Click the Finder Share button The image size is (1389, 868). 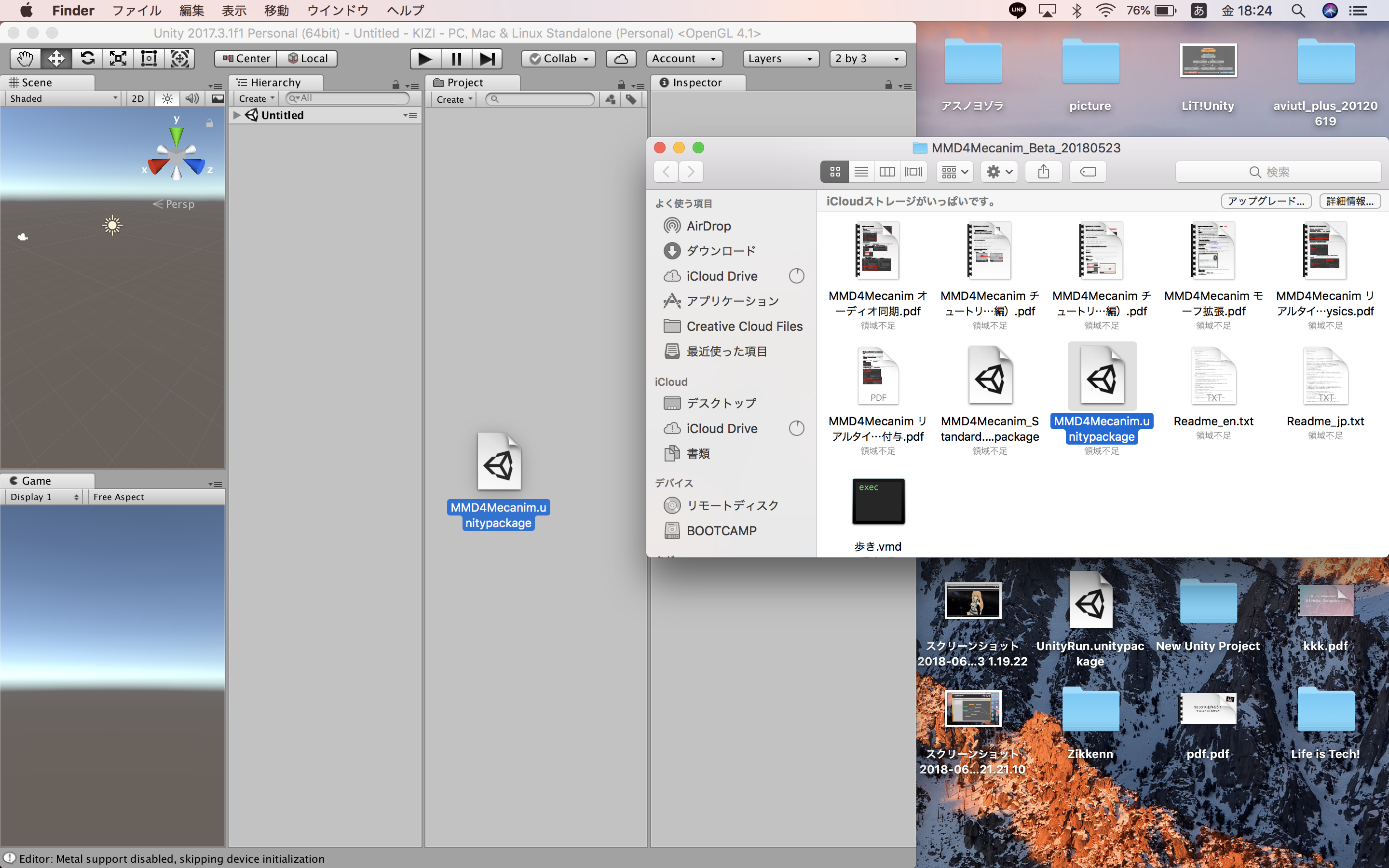[x=1044, y=172]
